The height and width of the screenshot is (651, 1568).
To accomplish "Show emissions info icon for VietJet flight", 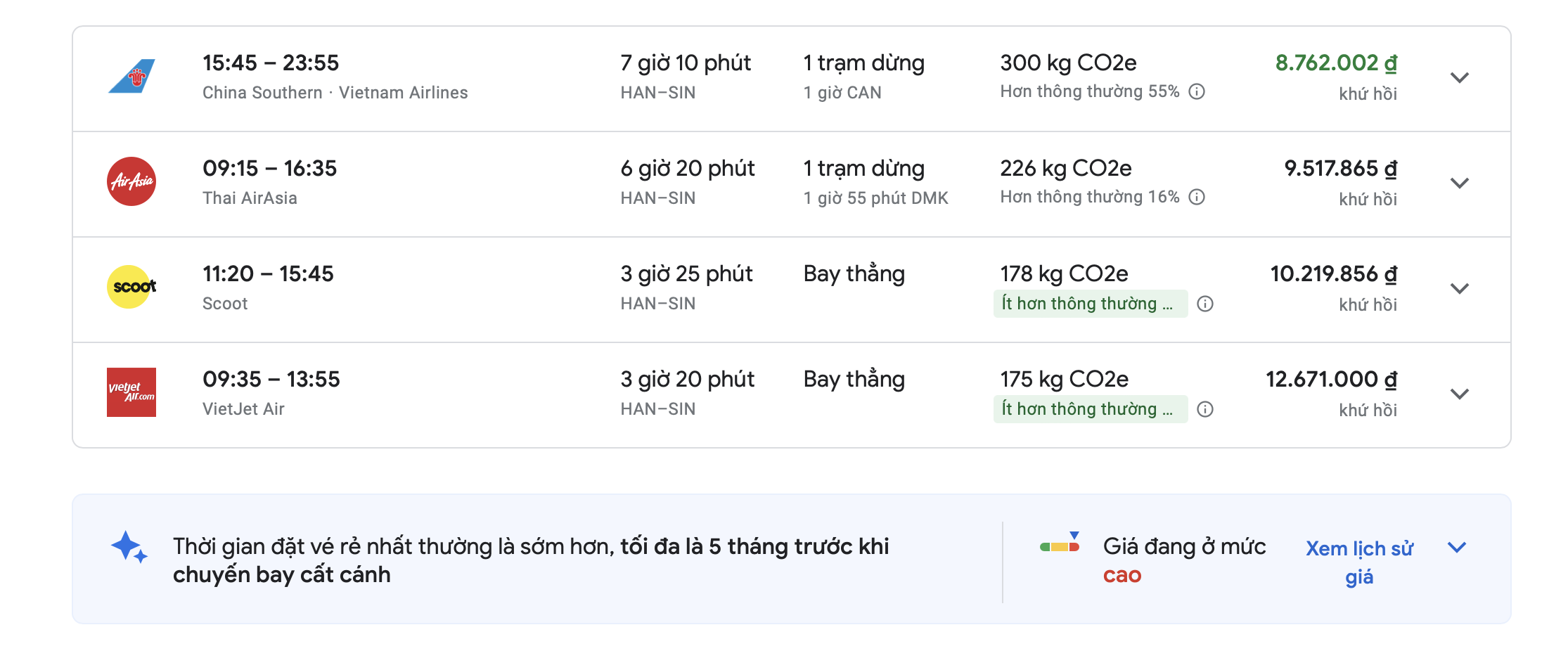I will coord(1205,409).
